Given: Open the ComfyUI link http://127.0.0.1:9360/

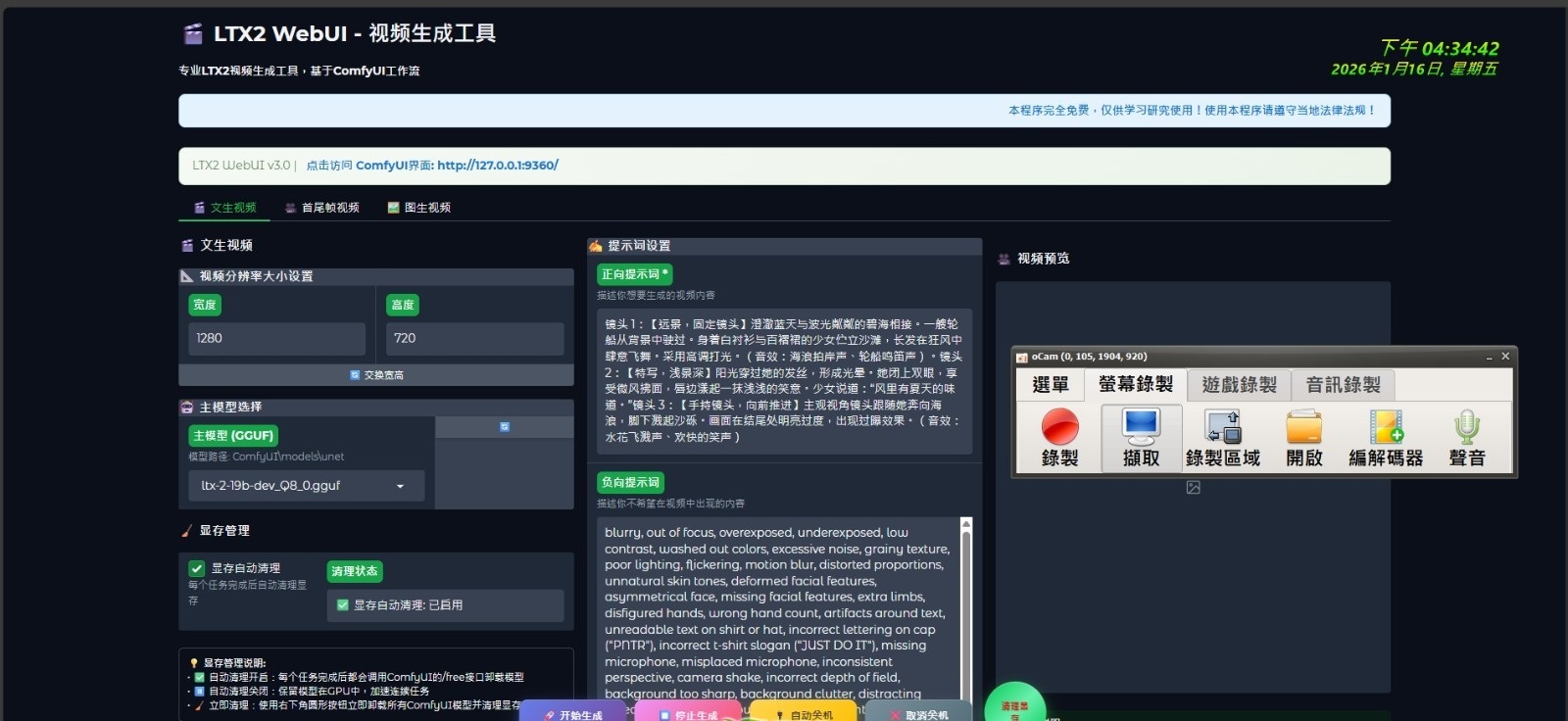Looking at the screenshot, I should (498, 166).
